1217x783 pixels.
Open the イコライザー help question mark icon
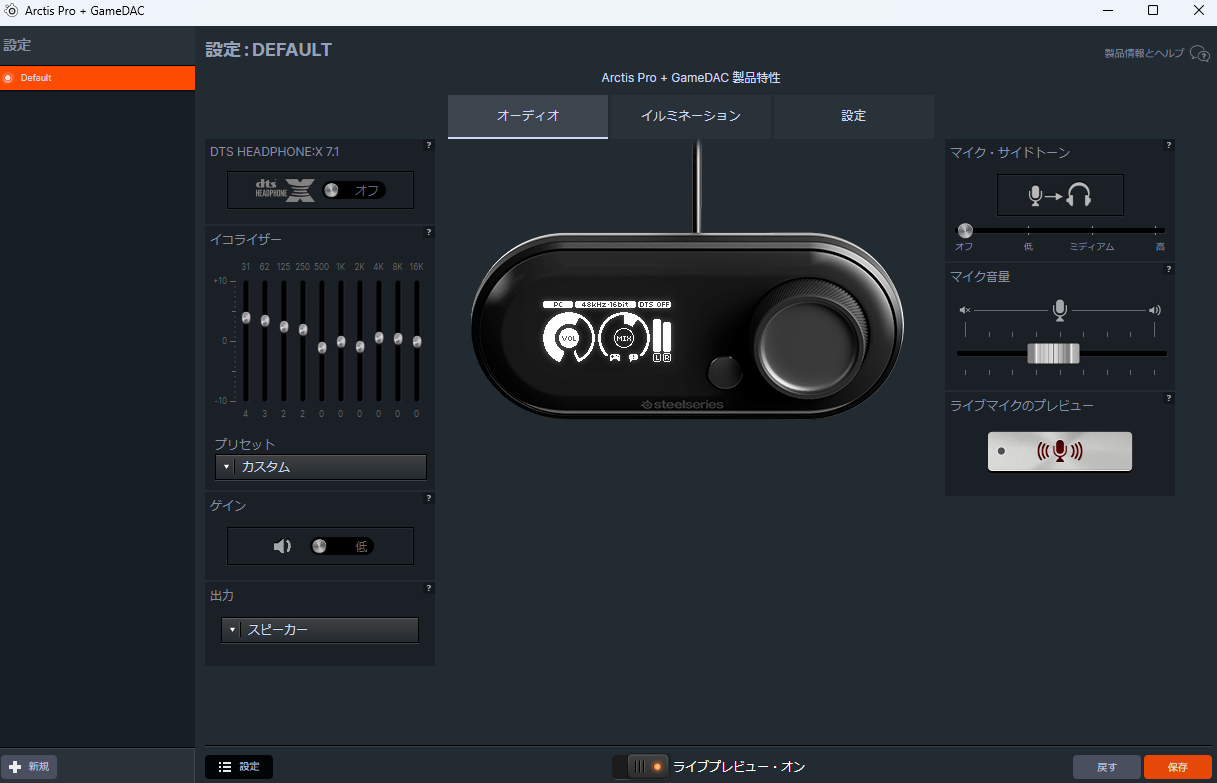coord(429,232)
